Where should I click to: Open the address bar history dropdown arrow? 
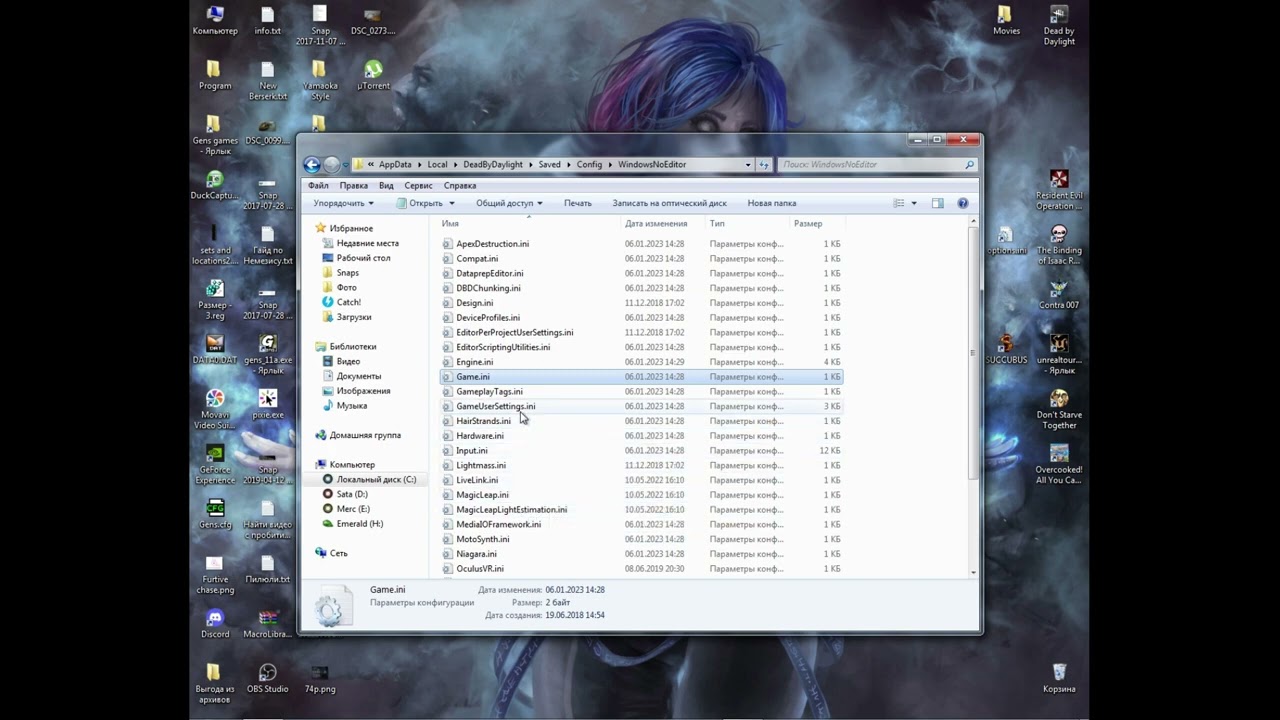[747, 164]
